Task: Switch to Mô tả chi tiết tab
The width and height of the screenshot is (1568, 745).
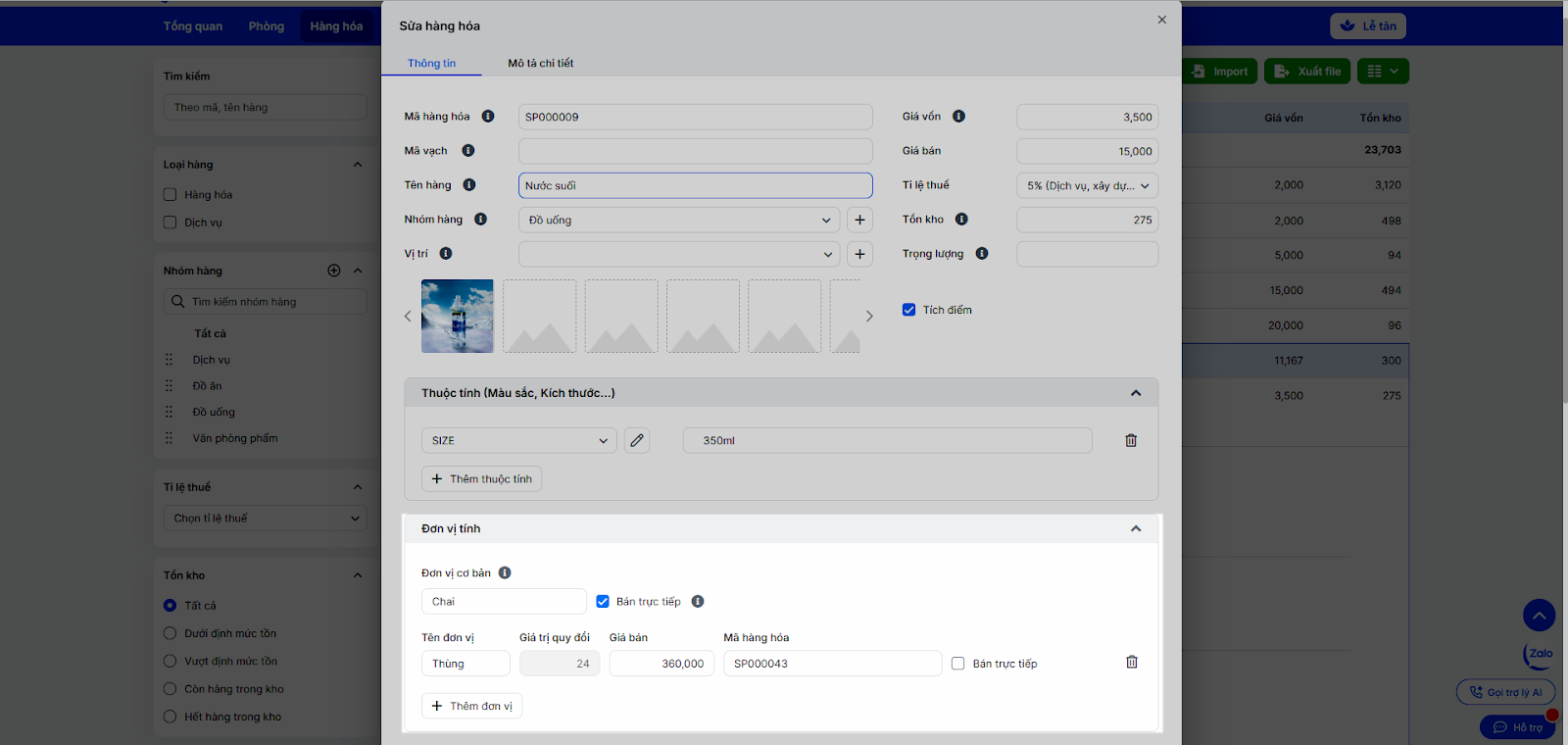Action: click(540, 64)
